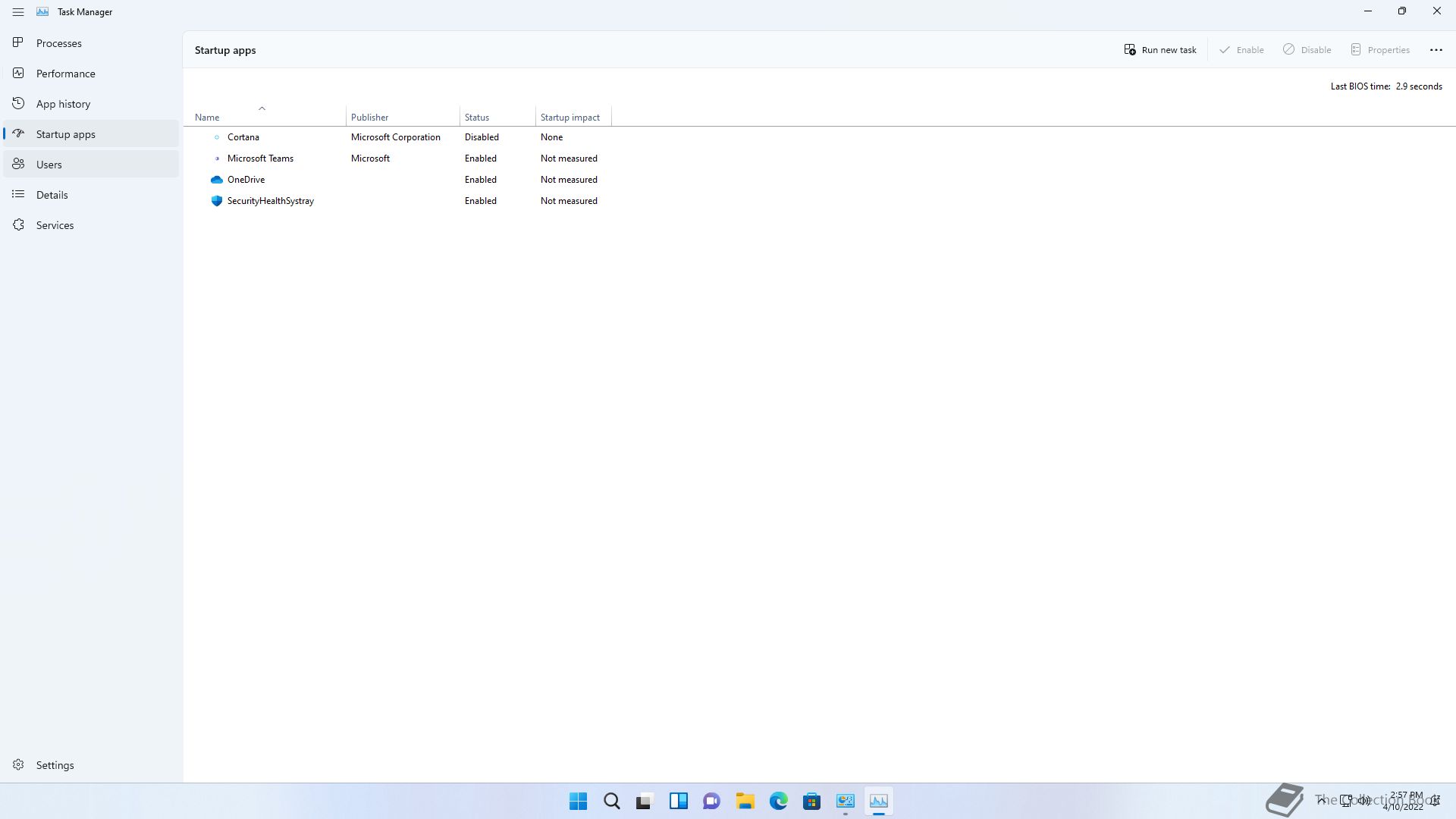The width and height of the screenshot is (1456, 819).
Task: Click the App history clock icon
Action: [18, 103]
